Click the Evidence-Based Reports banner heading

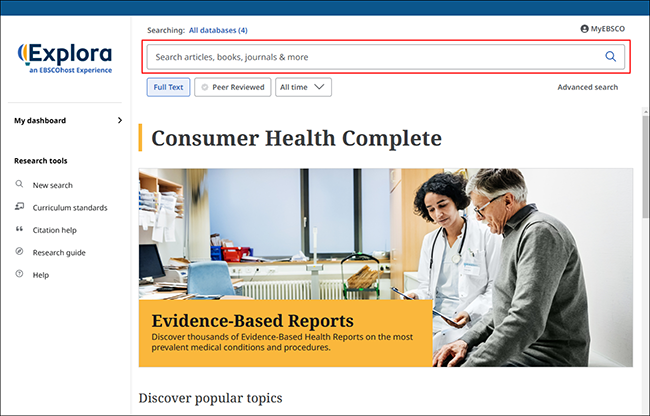pyautogui.click(x=252, y=321)
